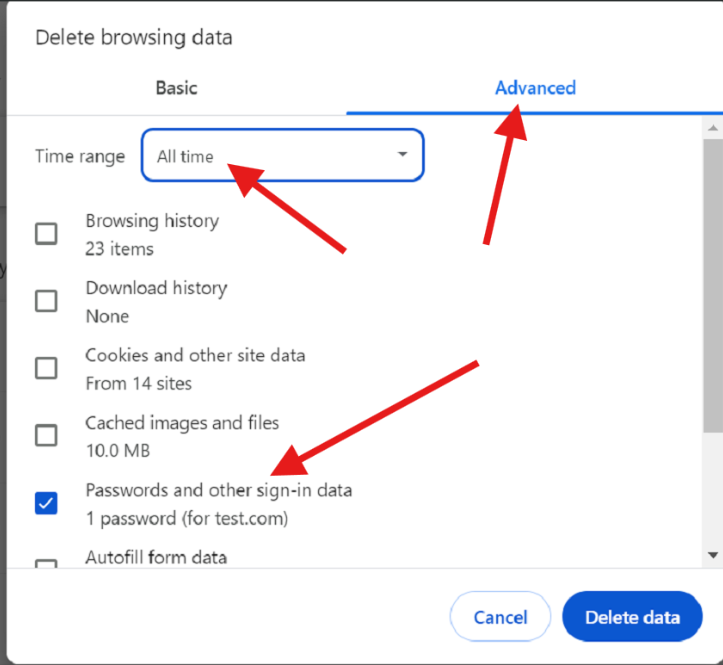The image size is (723, 665).
Task: Enable Cookies and other site data checkbox
Action: [46, 368]
